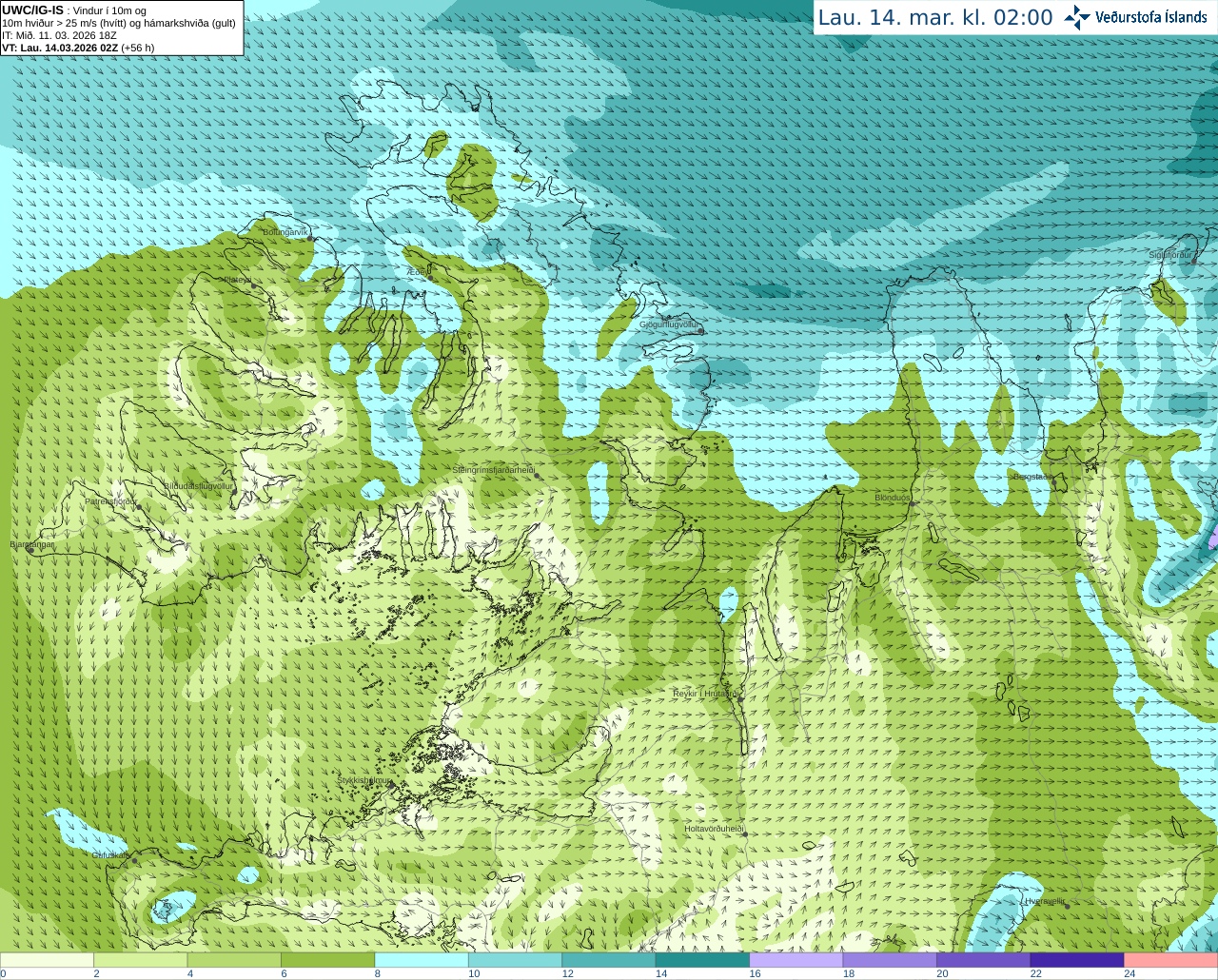
Task: Click the 10m hviður gust description line
Action: pos(119,23)
